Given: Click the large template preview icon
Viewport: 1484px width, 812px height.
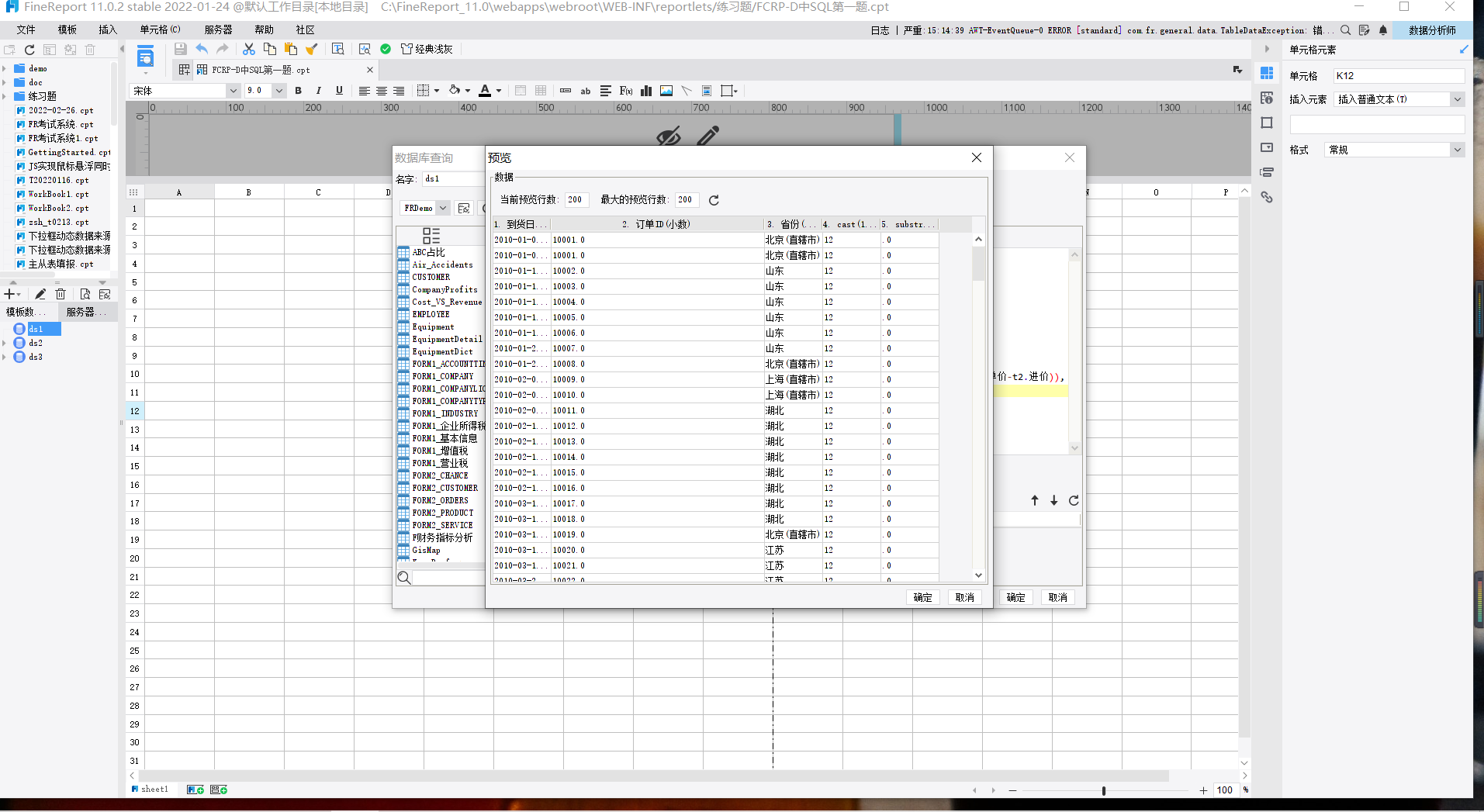Looking at the screenshot, I should 145,57.
